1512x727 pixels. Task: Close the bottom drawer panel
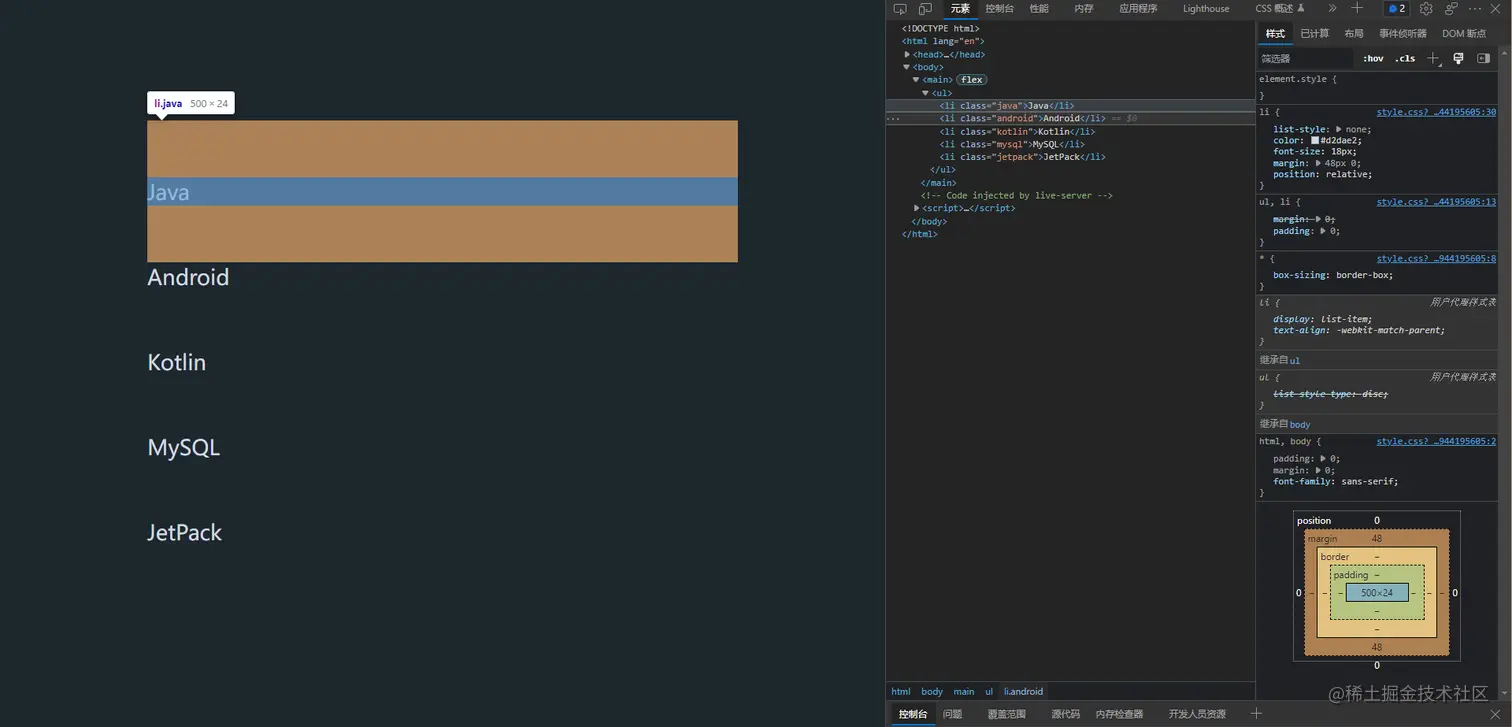[x=1495, y=713]
